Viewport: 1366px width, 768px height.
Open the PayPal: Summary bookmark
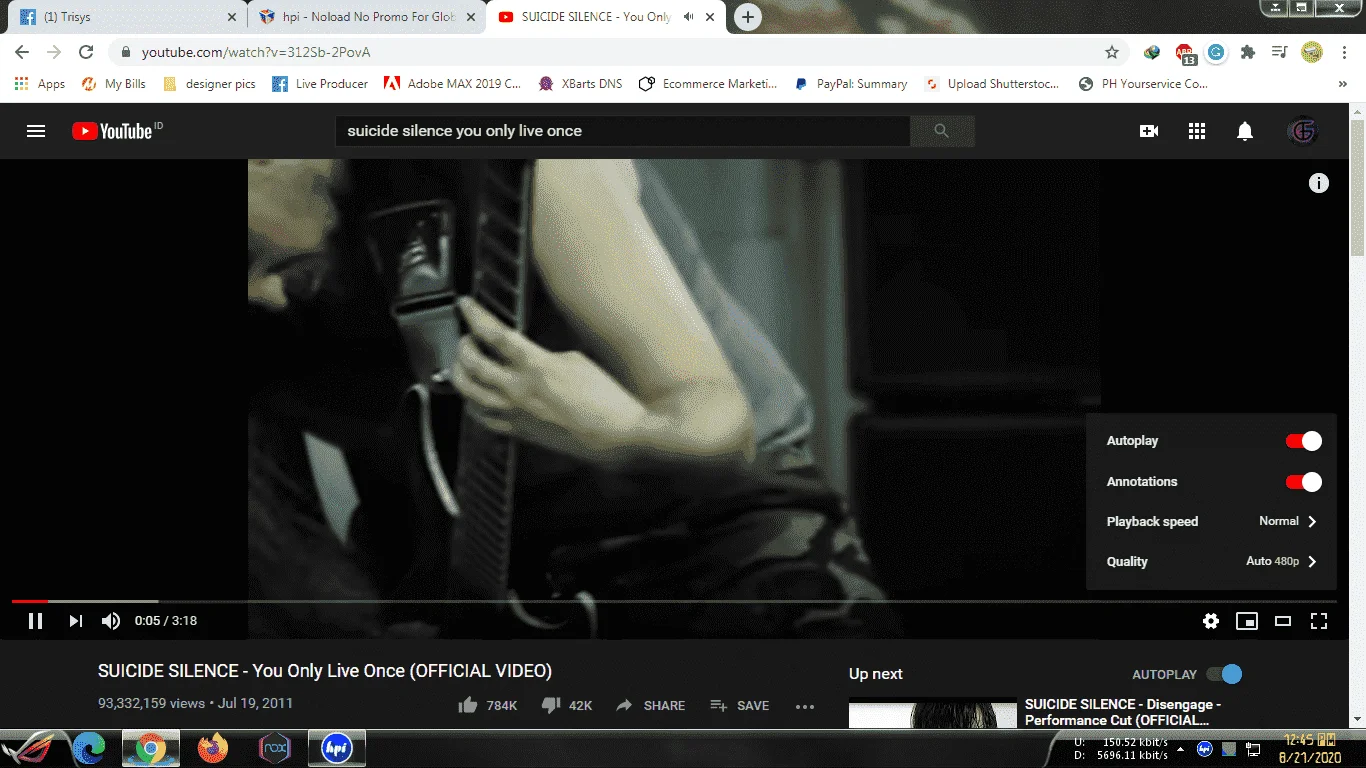point(850,84)
